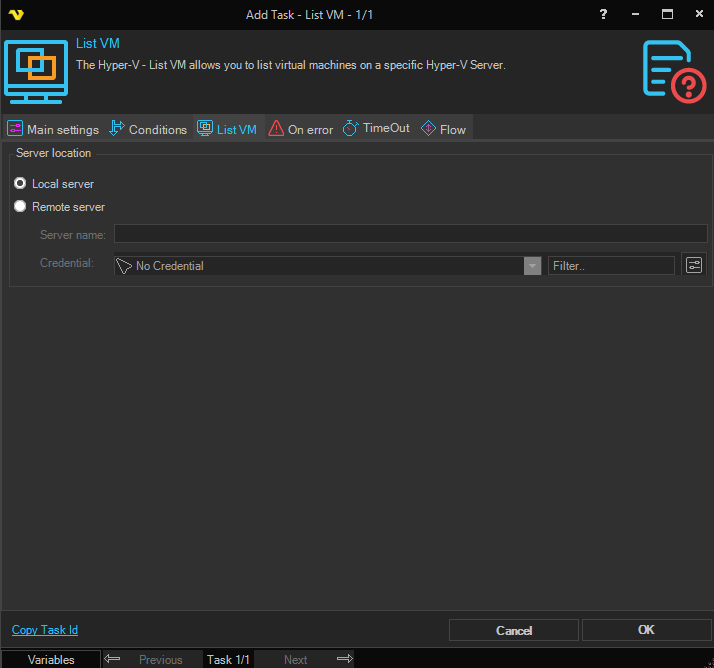Click the left arrow Previous icon
The image size is (714, 668).
113,659
